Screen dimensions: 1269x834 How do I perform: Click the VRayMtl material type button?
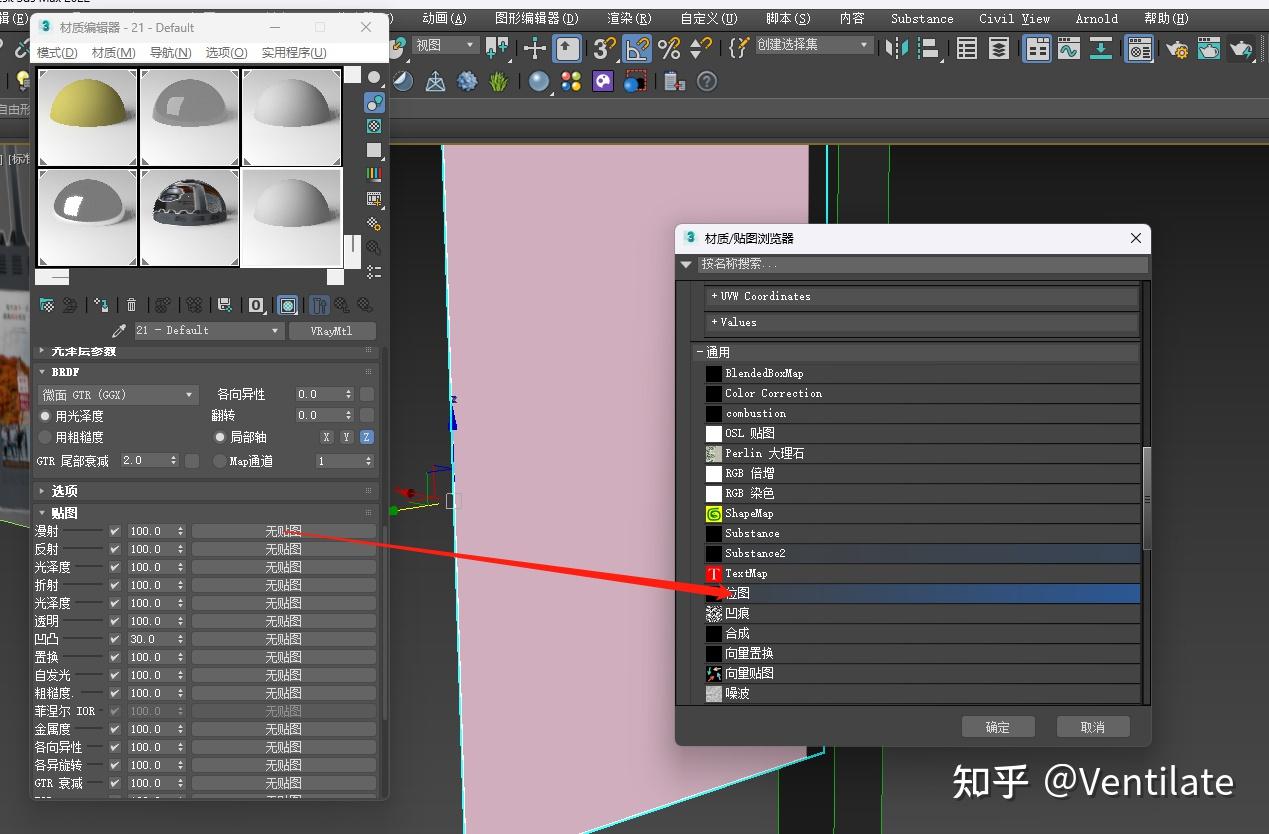(x=332, y=330)
